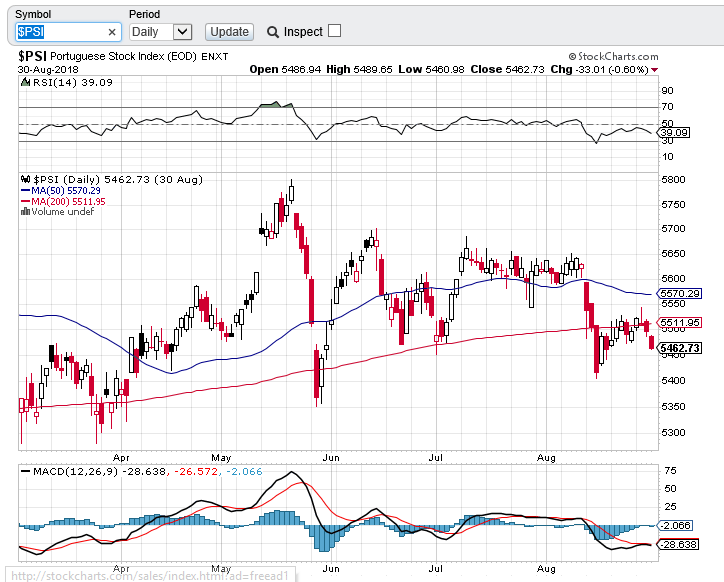Click the 30-Aug-2018 date label
The image size is (724, 582).
(x=48, y=69)
